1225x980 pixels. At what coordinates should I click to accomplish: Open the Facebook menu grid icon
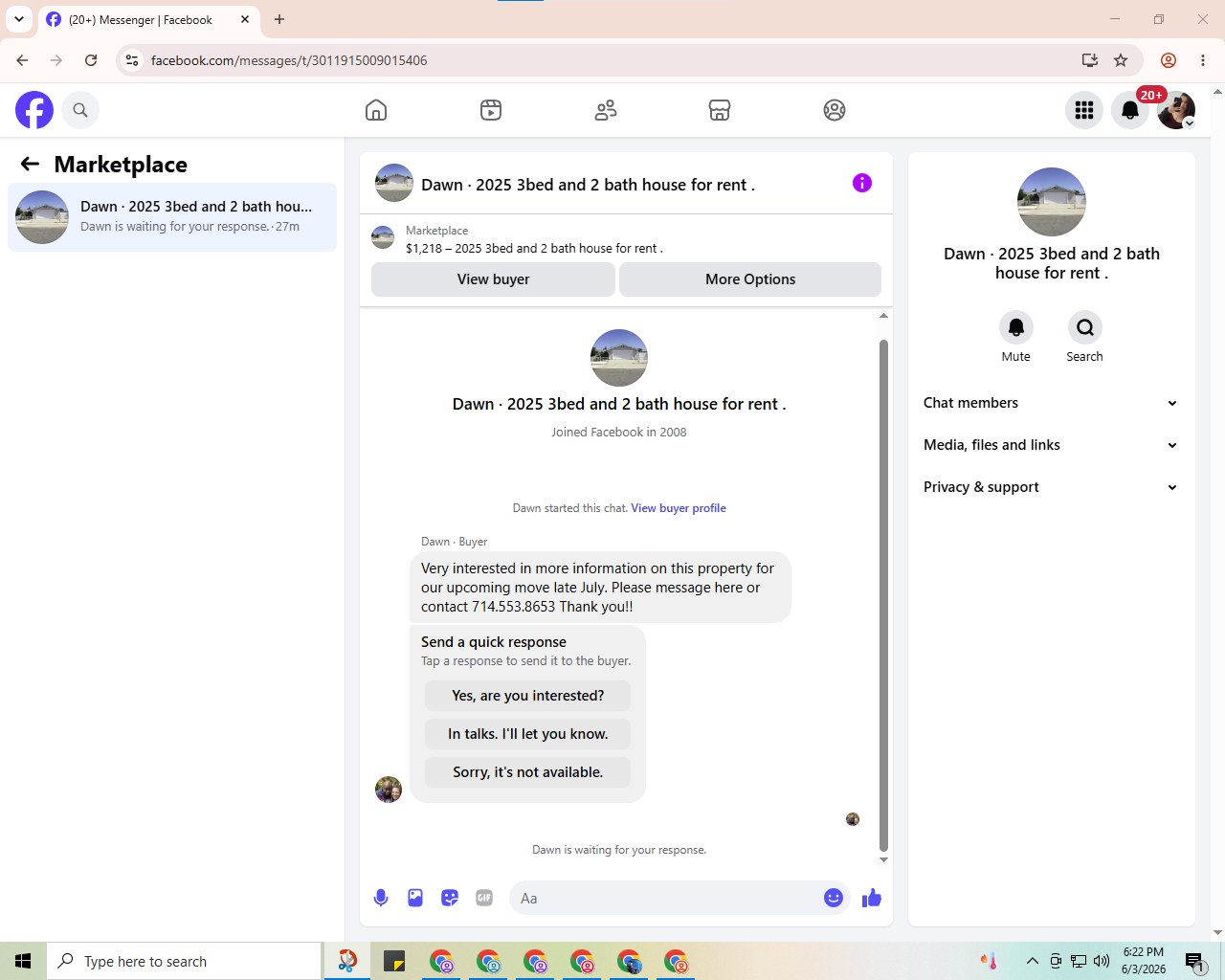1084,110
